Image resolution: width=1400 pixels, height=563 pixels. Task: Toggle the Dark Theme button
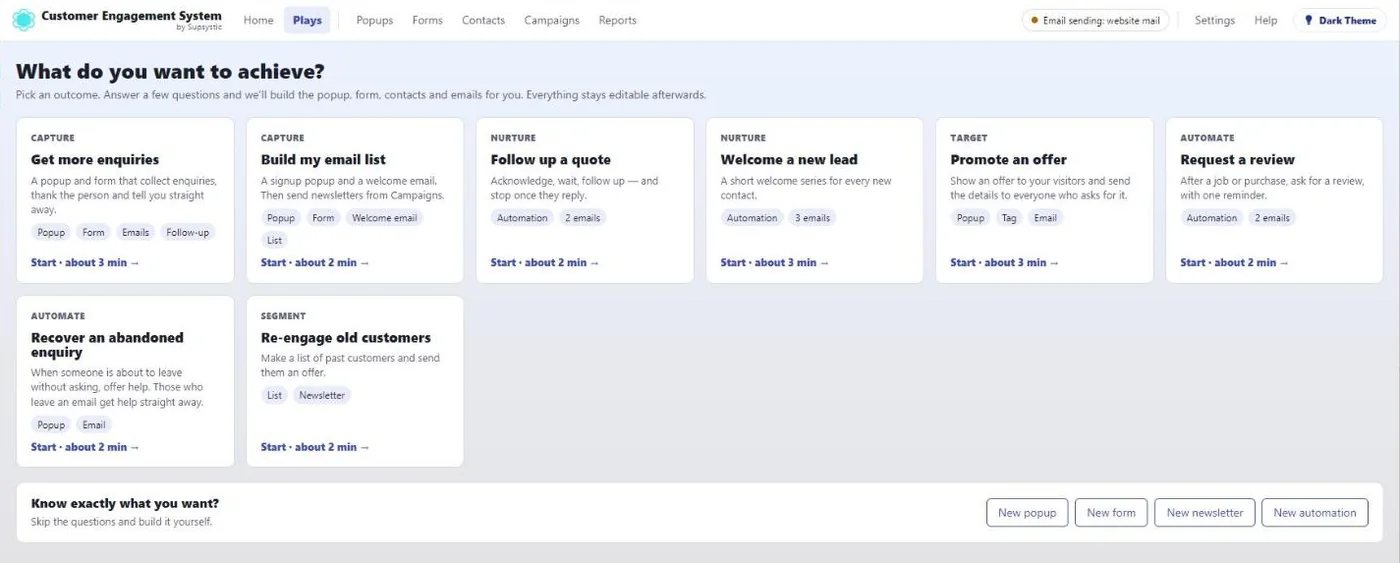1340,20
